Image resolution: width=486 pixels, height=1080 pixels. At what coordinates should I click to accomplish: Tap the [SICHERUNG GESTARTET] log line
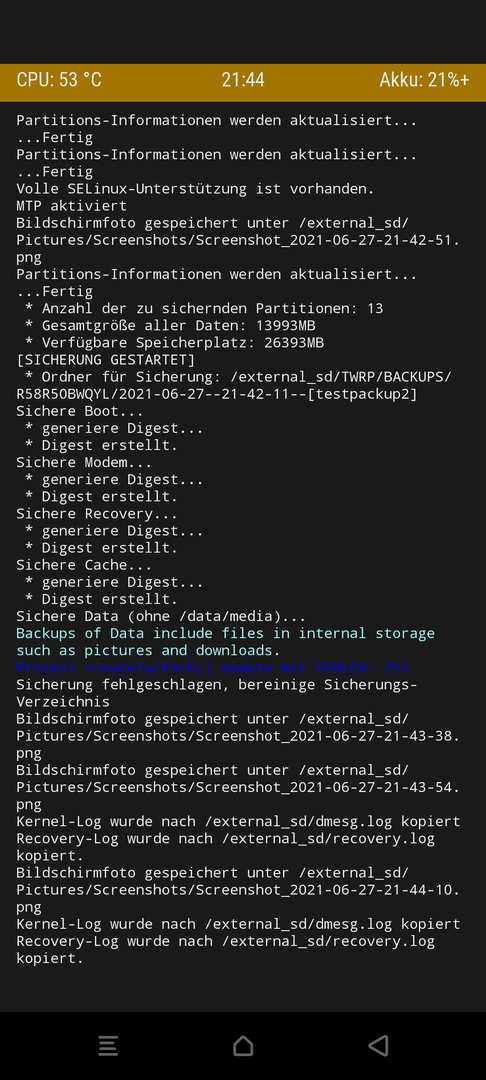pos(105,360)
